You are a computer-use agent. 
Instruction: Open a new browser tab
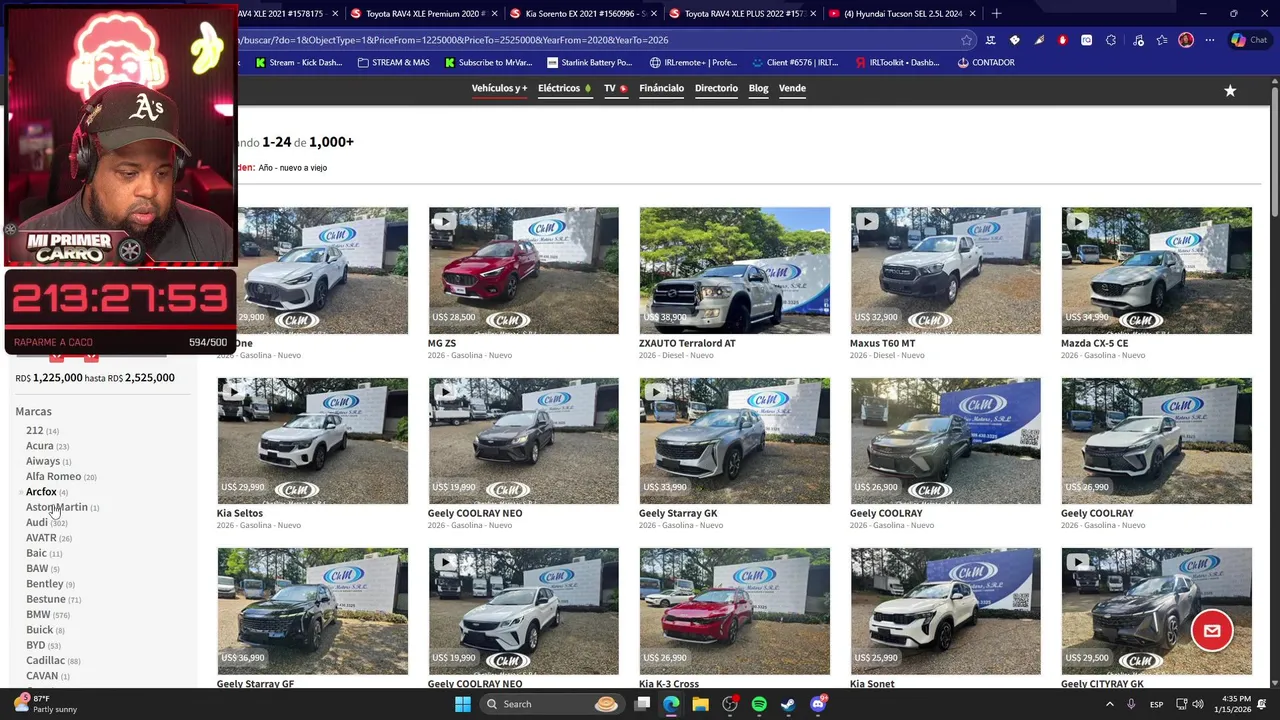click(x=996, y=13)
